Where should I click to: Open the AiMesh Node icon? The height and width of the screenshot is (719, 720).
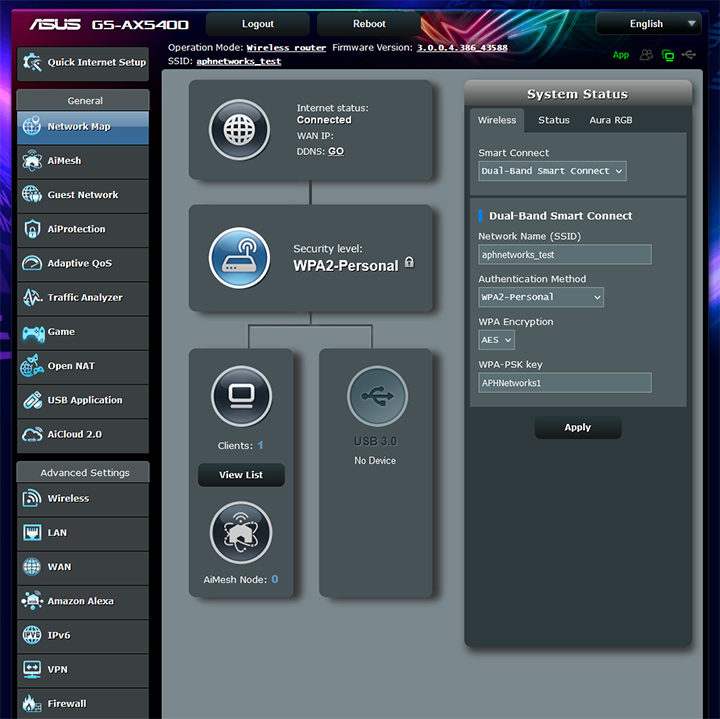tap(241, 533)
